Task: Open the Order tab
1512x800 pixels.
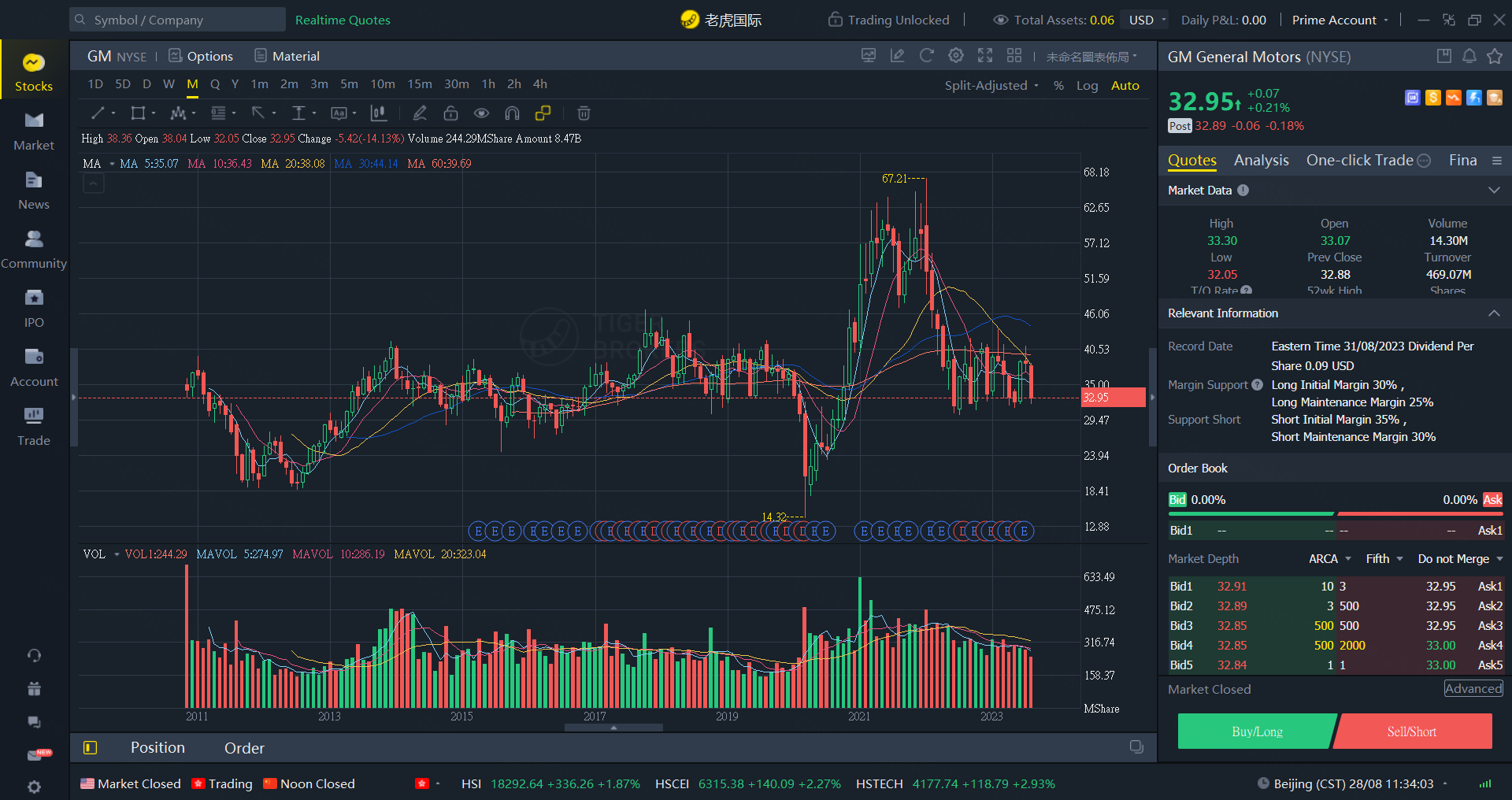Action: [244, 748]
